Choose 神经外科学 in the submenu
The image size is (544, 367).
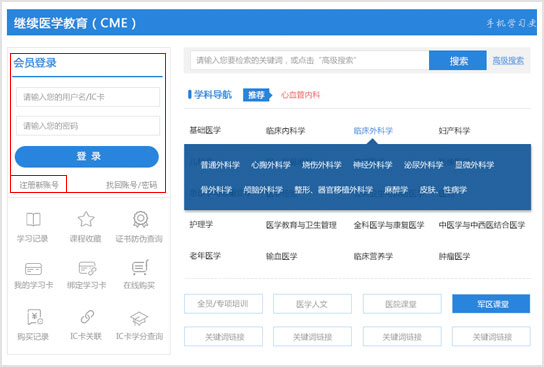[x=372, y=165]
